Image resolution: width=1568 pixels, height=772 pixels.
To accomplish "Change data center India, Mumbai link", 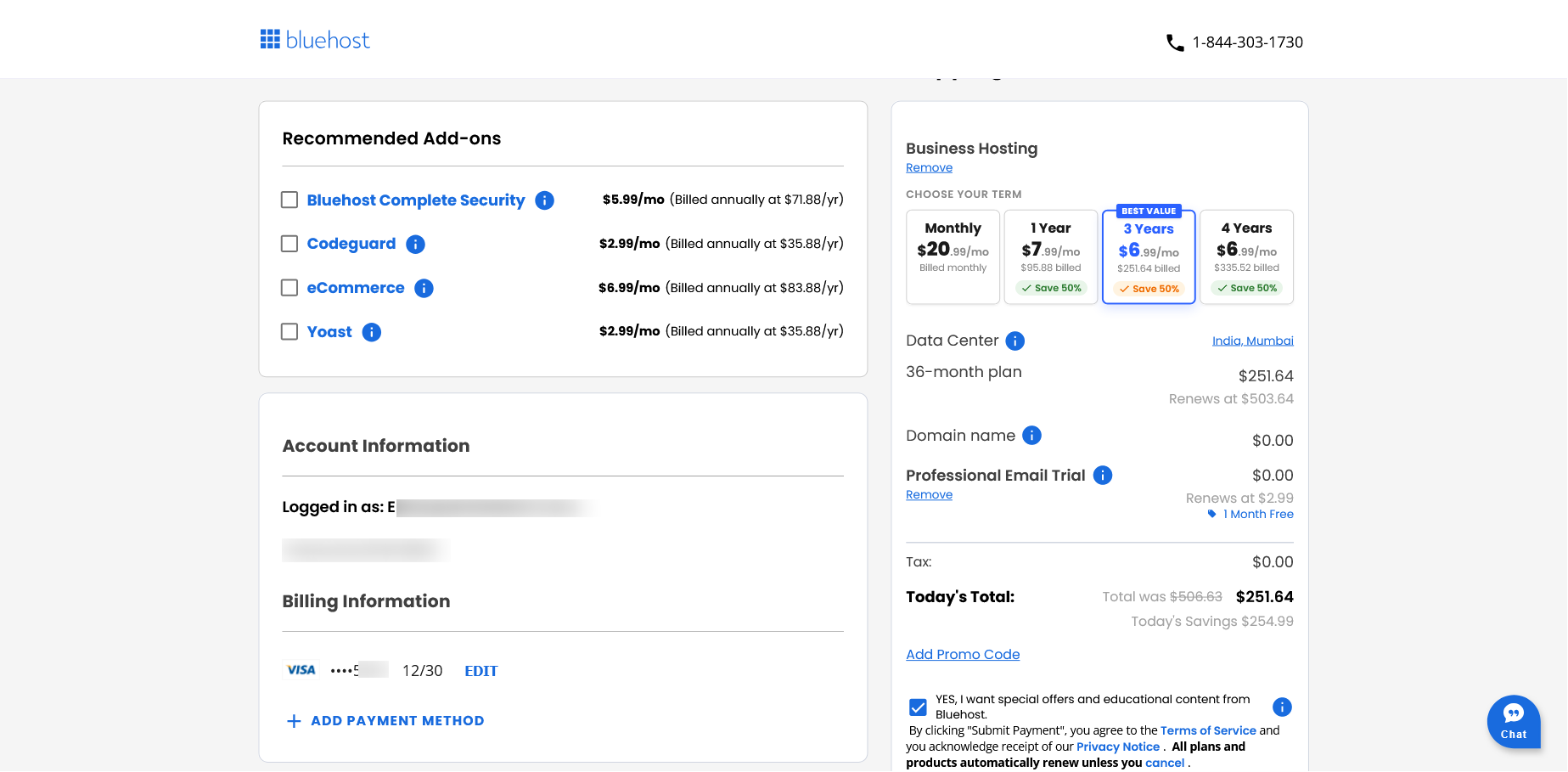I will coord(1253,341).
